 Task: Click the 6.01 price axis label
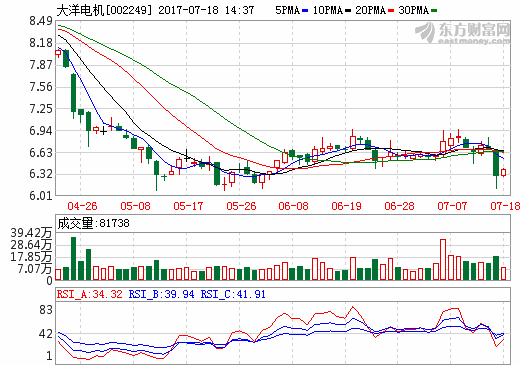click(41, 195)
